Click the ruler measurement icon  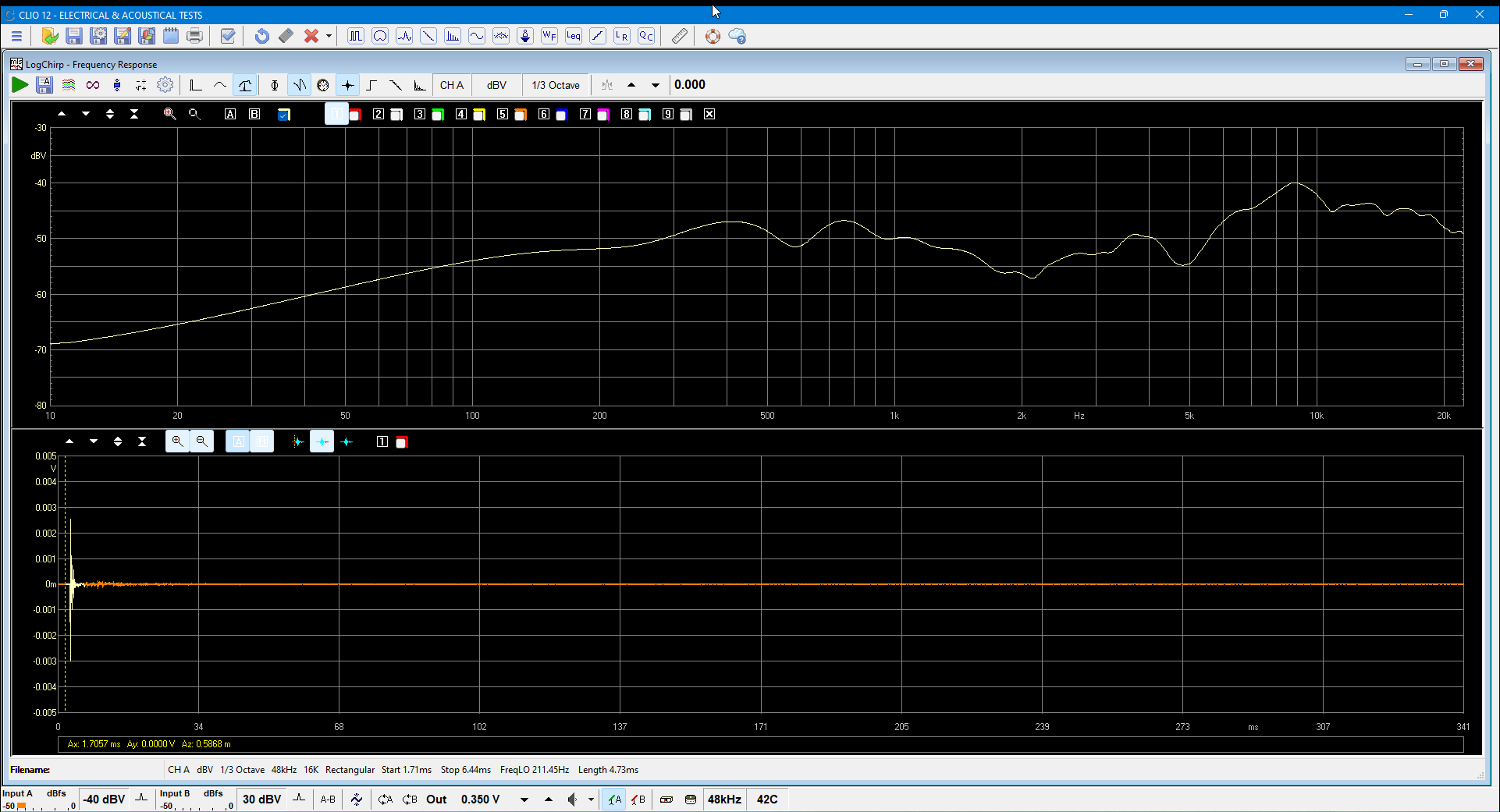680,36
